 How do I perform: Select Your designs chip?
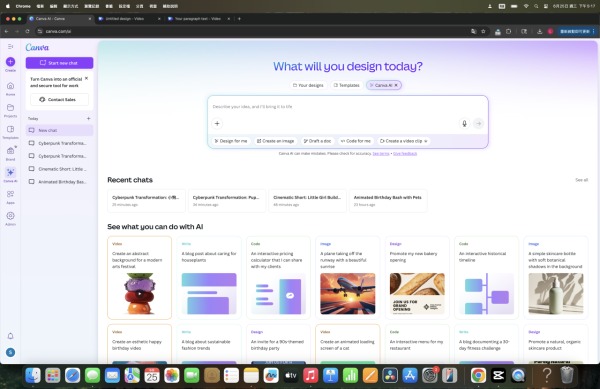[308, 85]
